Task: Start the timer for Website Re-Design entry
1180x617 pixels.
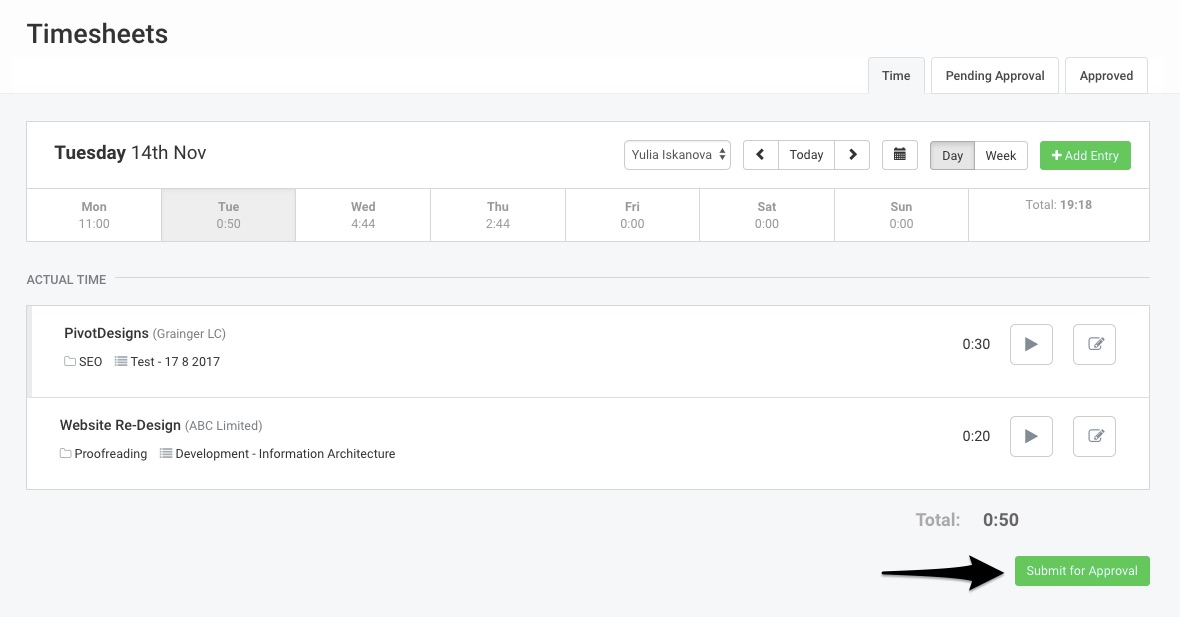Action: (x=1031, y=436)
